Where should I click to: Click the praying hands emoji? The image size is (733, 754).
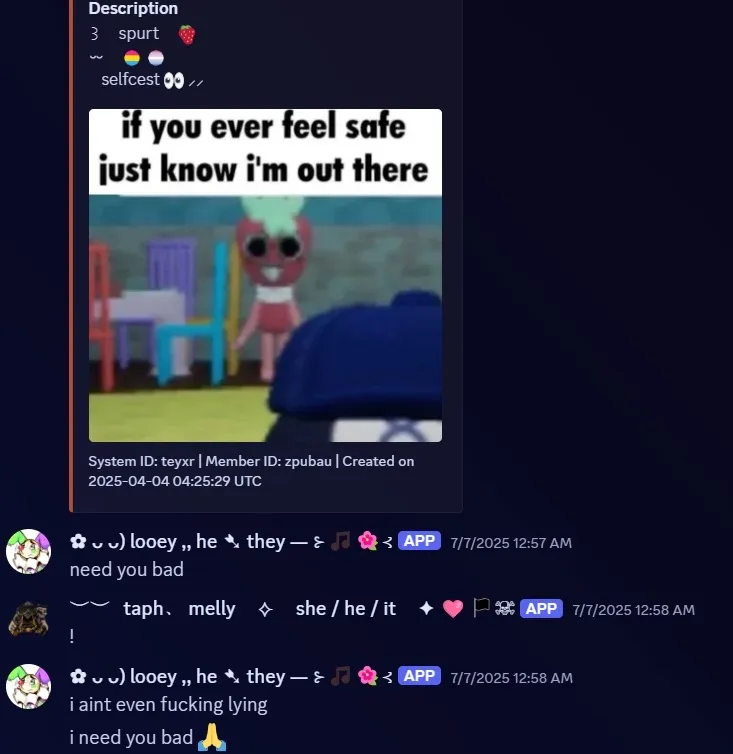tap(212, 737)
